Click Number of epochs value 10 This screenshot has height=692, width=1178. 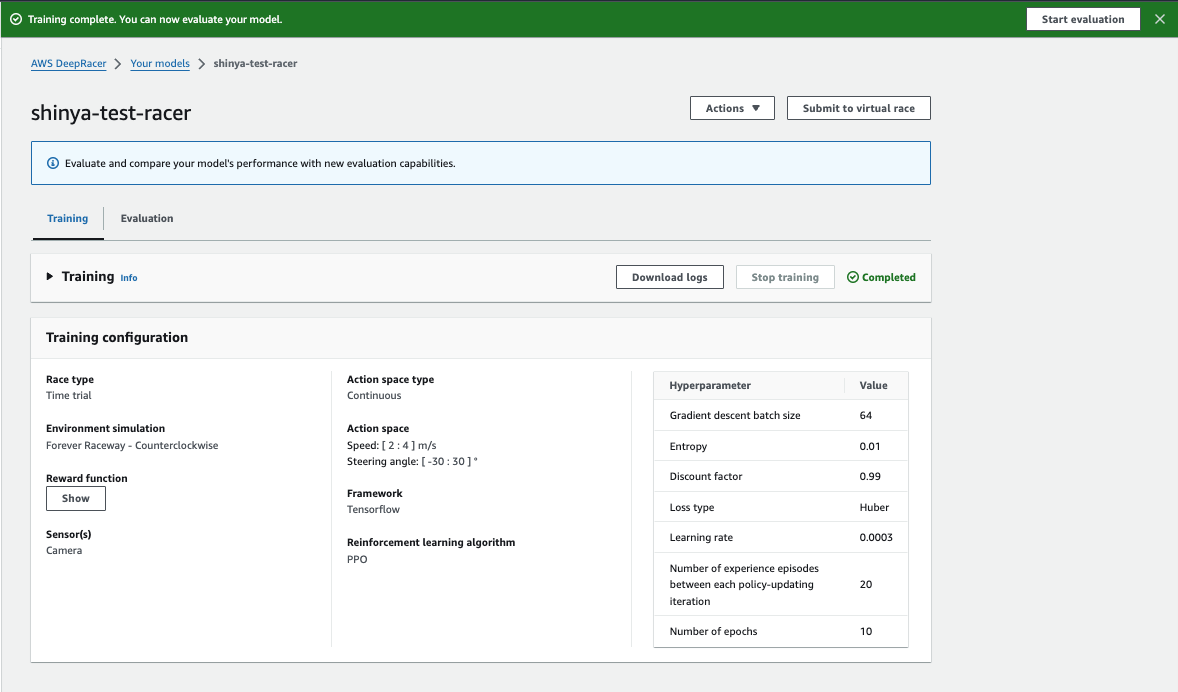[866, 631]
